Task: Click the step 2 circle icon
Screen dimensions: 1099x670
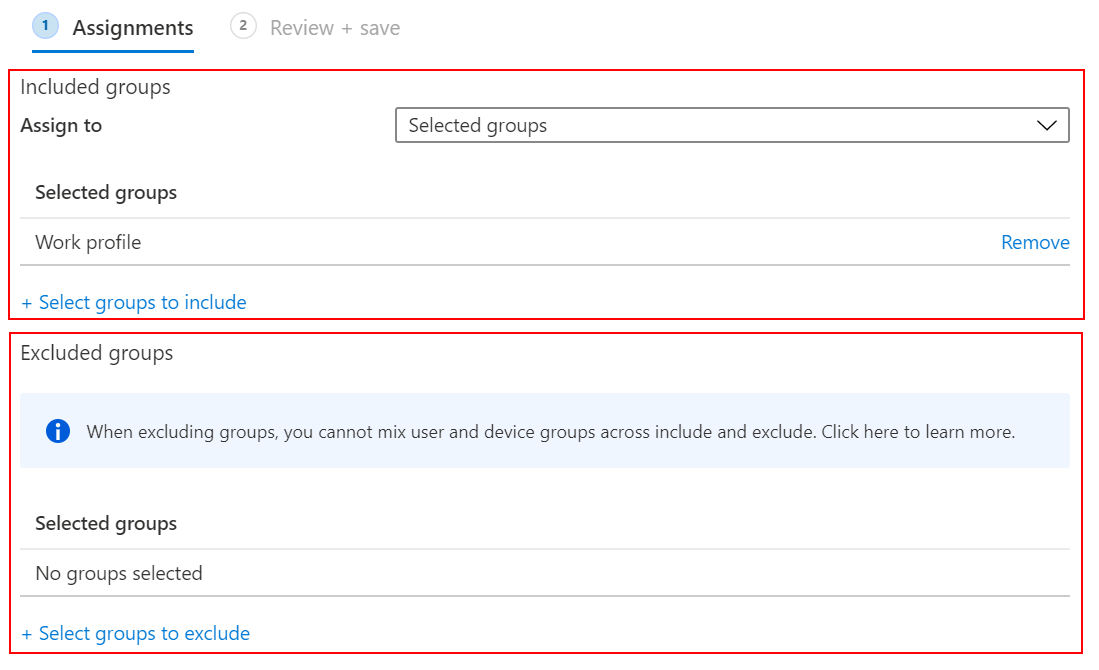Action: 243,26
